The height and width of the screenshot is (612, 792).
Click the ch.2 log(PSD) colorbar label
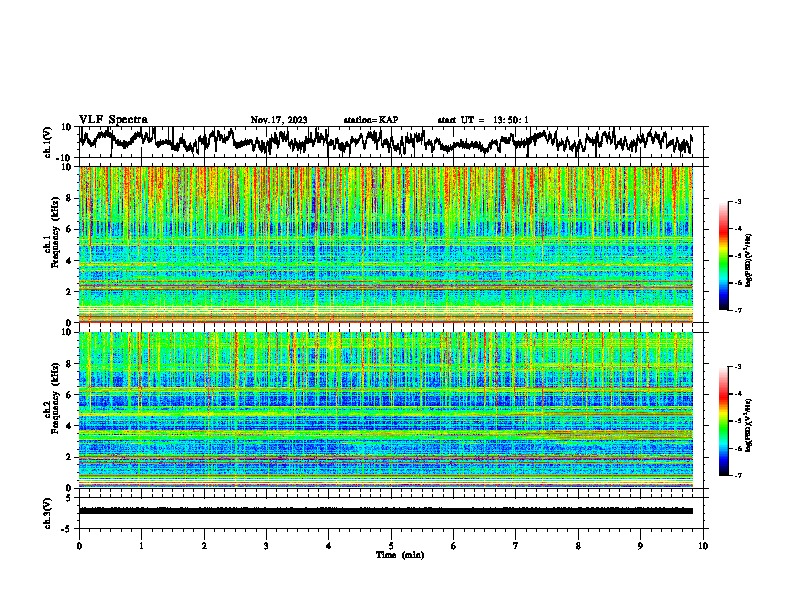[x=749, y=423]
